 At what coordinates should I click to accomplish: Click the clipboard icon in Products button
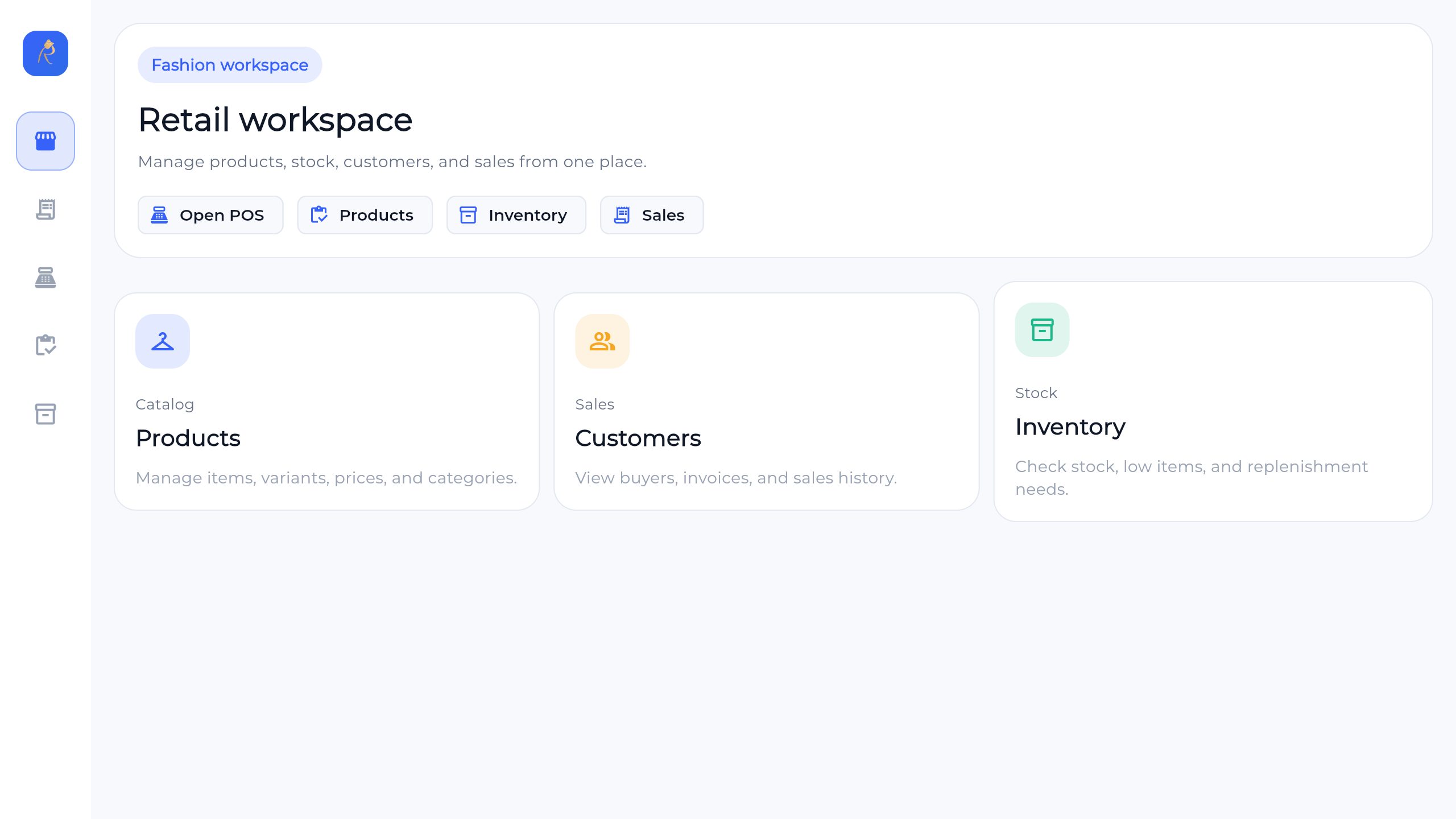[x=319, y=215]
